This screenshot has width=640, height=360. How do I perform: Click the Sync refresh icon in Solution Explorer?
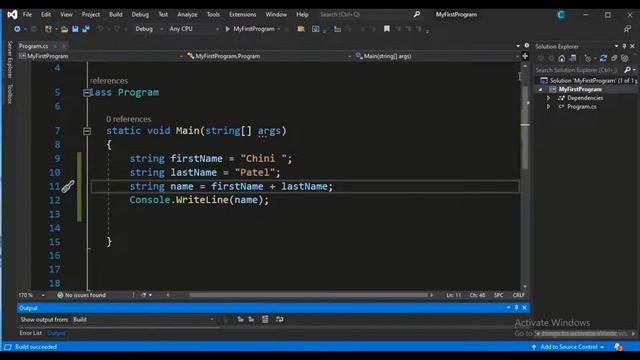(603, 58)
